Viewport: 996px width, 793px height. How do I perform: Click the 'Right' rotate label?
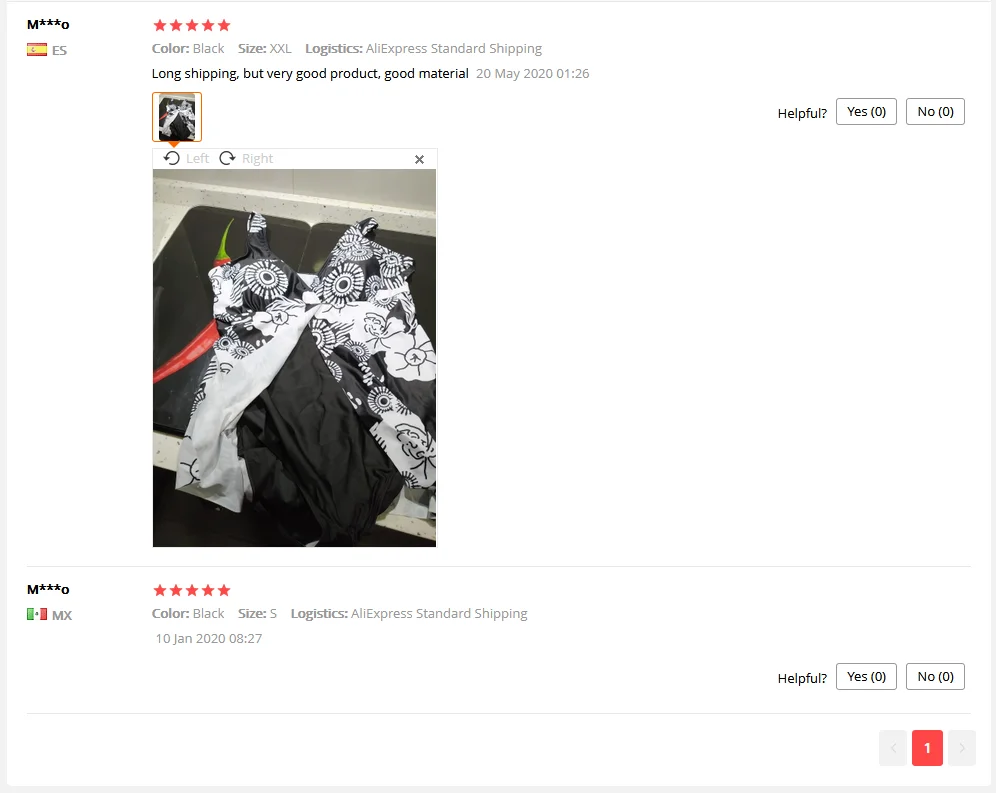(x=257, y=158)
